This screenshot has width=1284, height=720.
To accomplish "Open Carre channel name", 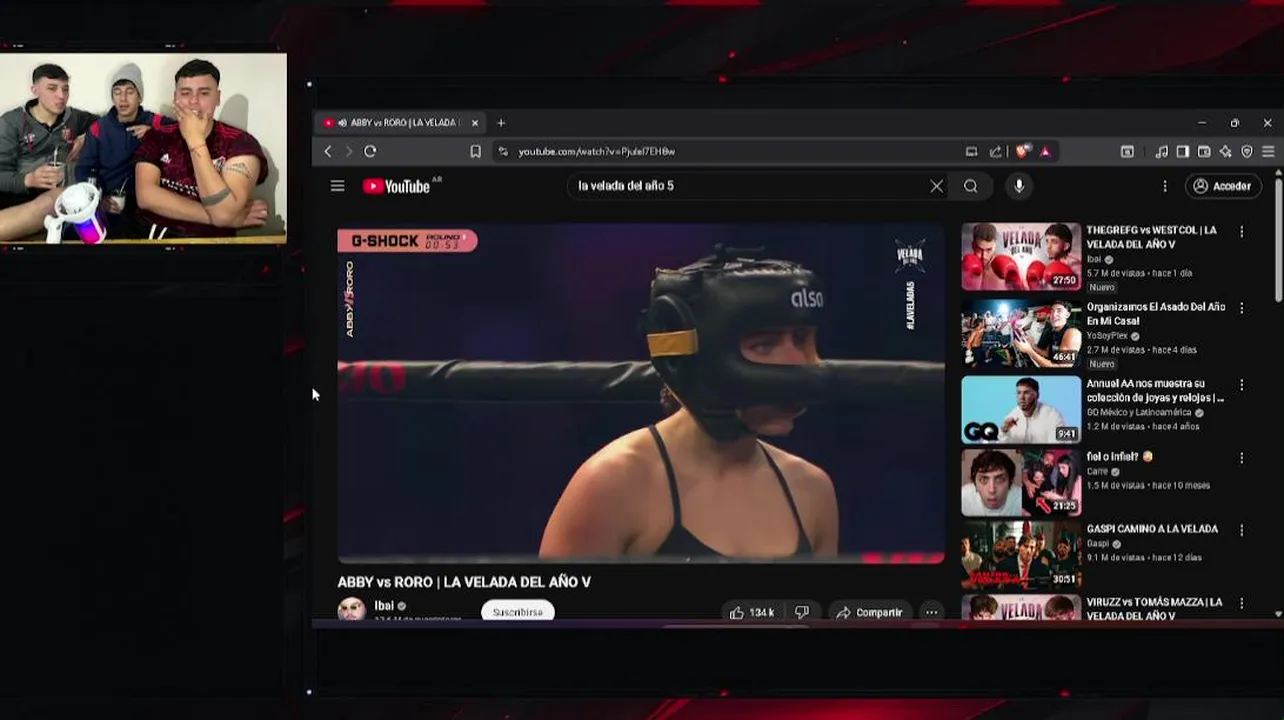I will [1097, 471].
